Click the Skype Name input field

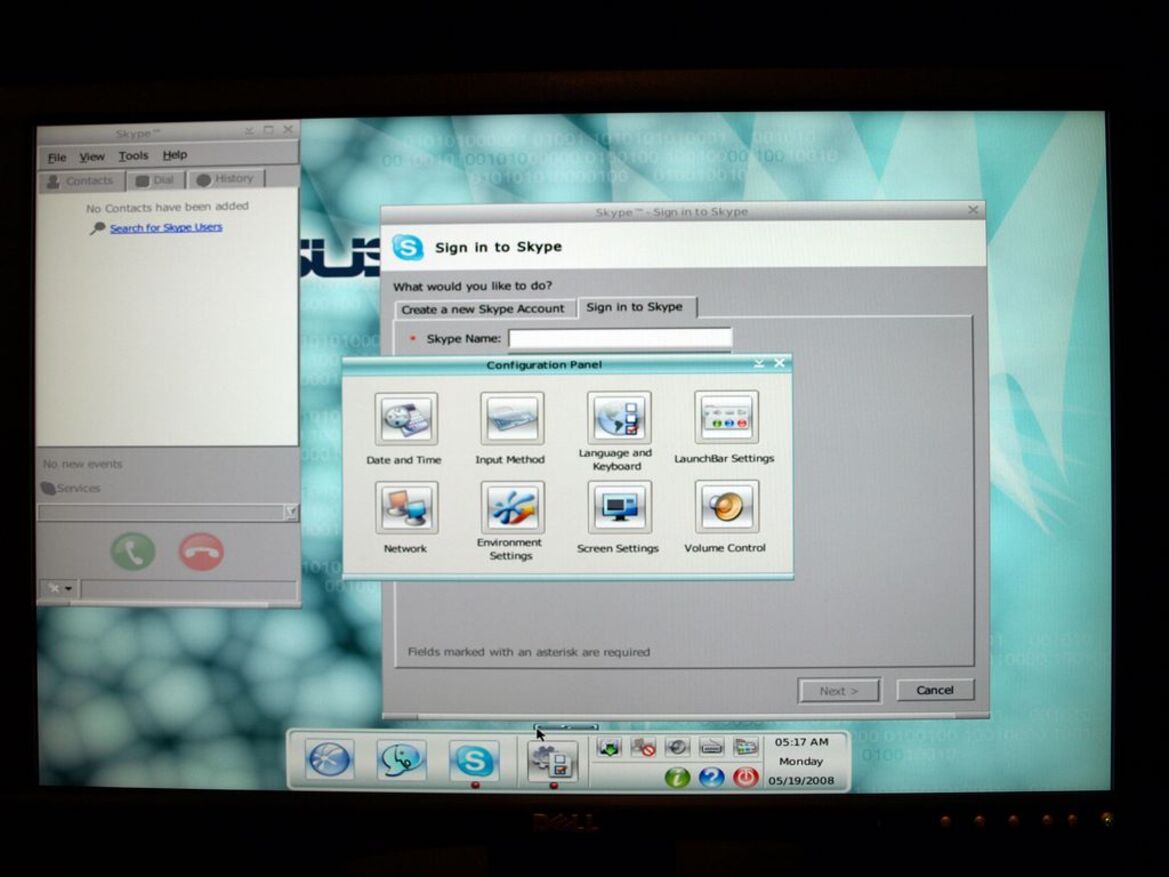[620, 338]
